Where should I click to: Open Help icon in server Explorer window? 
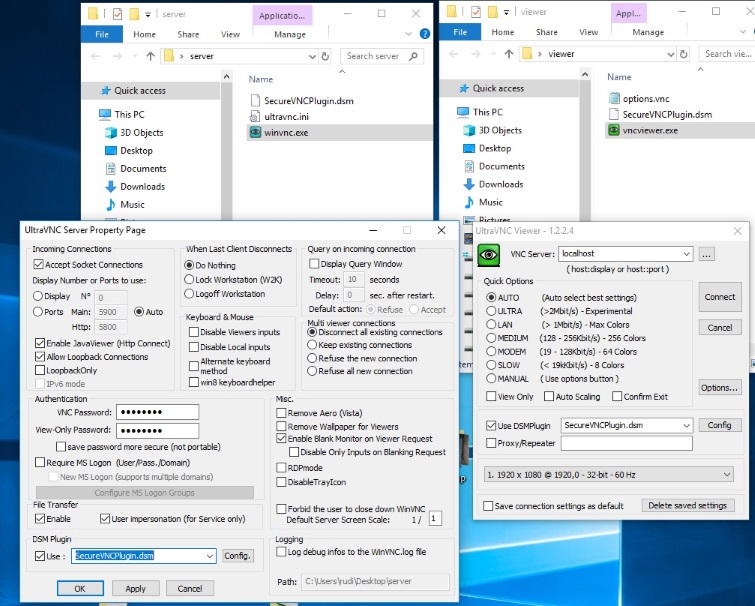pyautogui.click(x=425, y=34)
